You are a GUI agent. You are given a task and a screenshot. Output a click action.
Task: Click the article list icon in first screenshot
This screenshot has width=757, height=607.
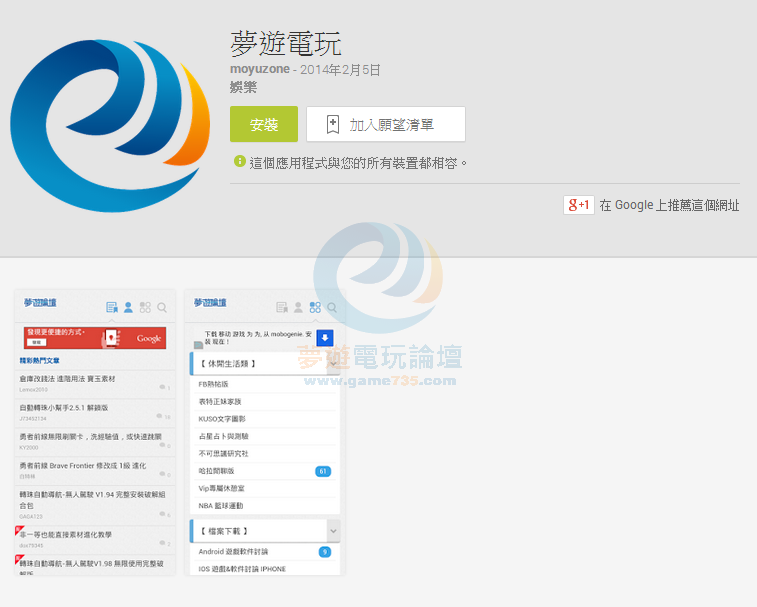pos(112,307)
